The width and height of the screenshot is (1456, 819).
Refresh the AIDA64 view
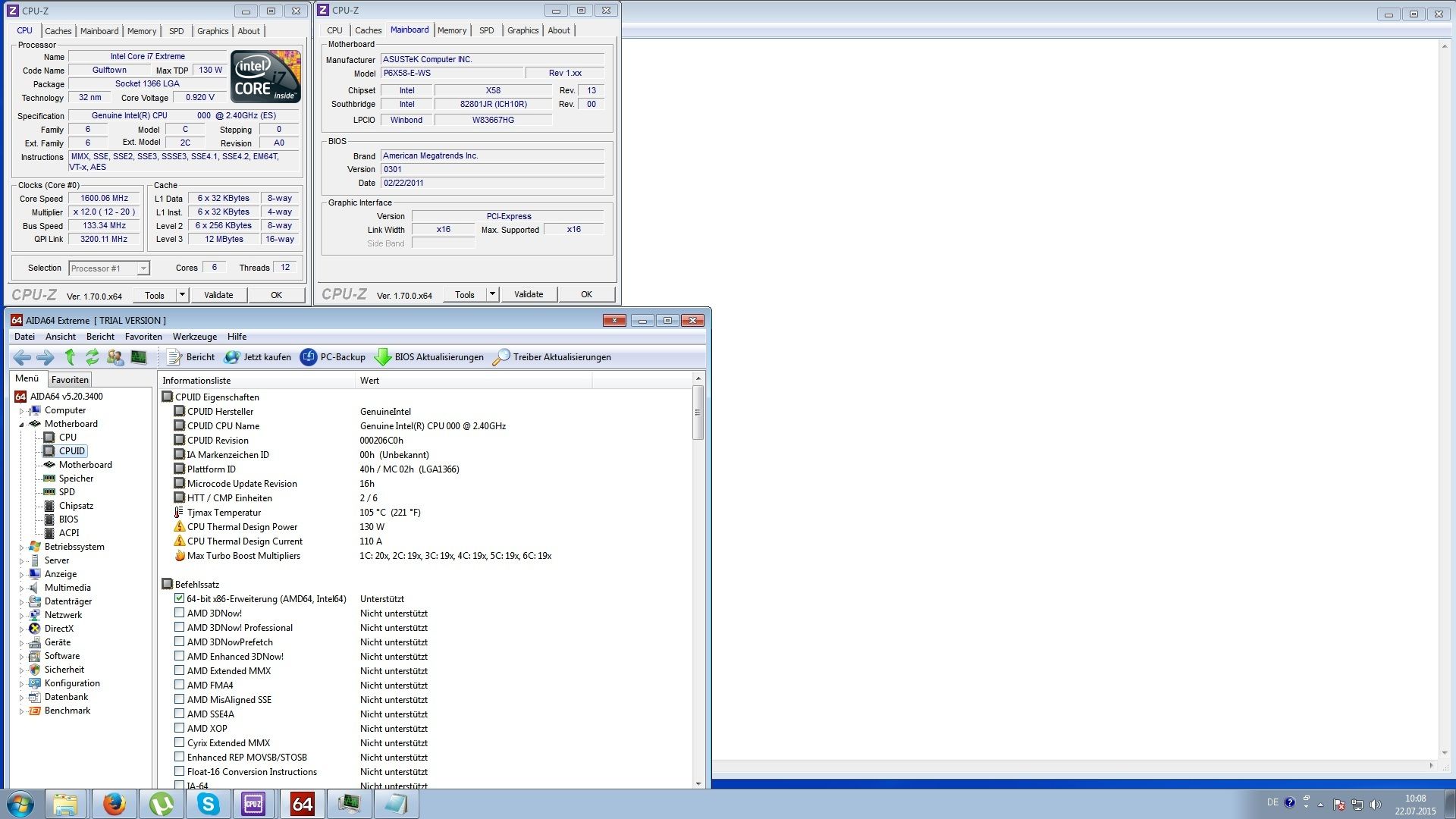(x=93, y=357)
